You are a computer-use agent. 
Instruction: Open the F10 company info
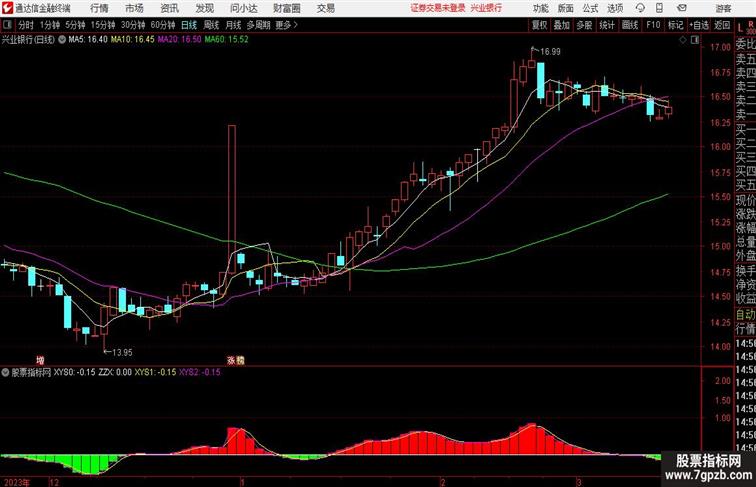coord(653,25)
